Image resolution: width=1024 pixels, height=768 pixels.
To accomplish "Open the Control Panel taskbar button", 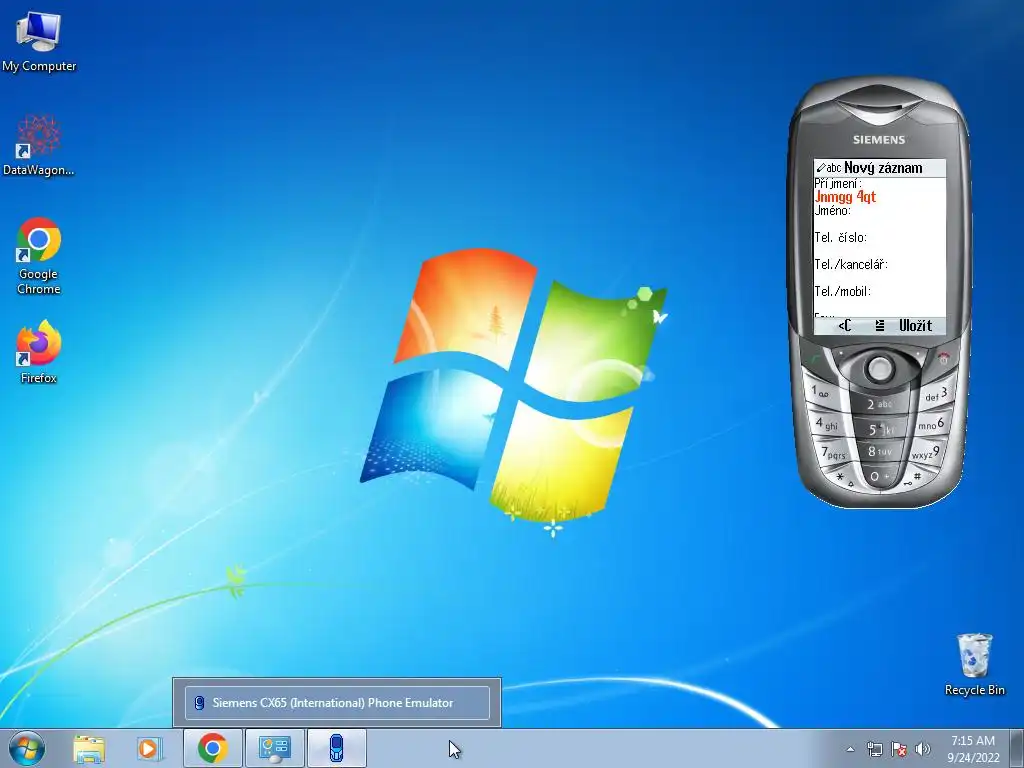I will (274, 748).
